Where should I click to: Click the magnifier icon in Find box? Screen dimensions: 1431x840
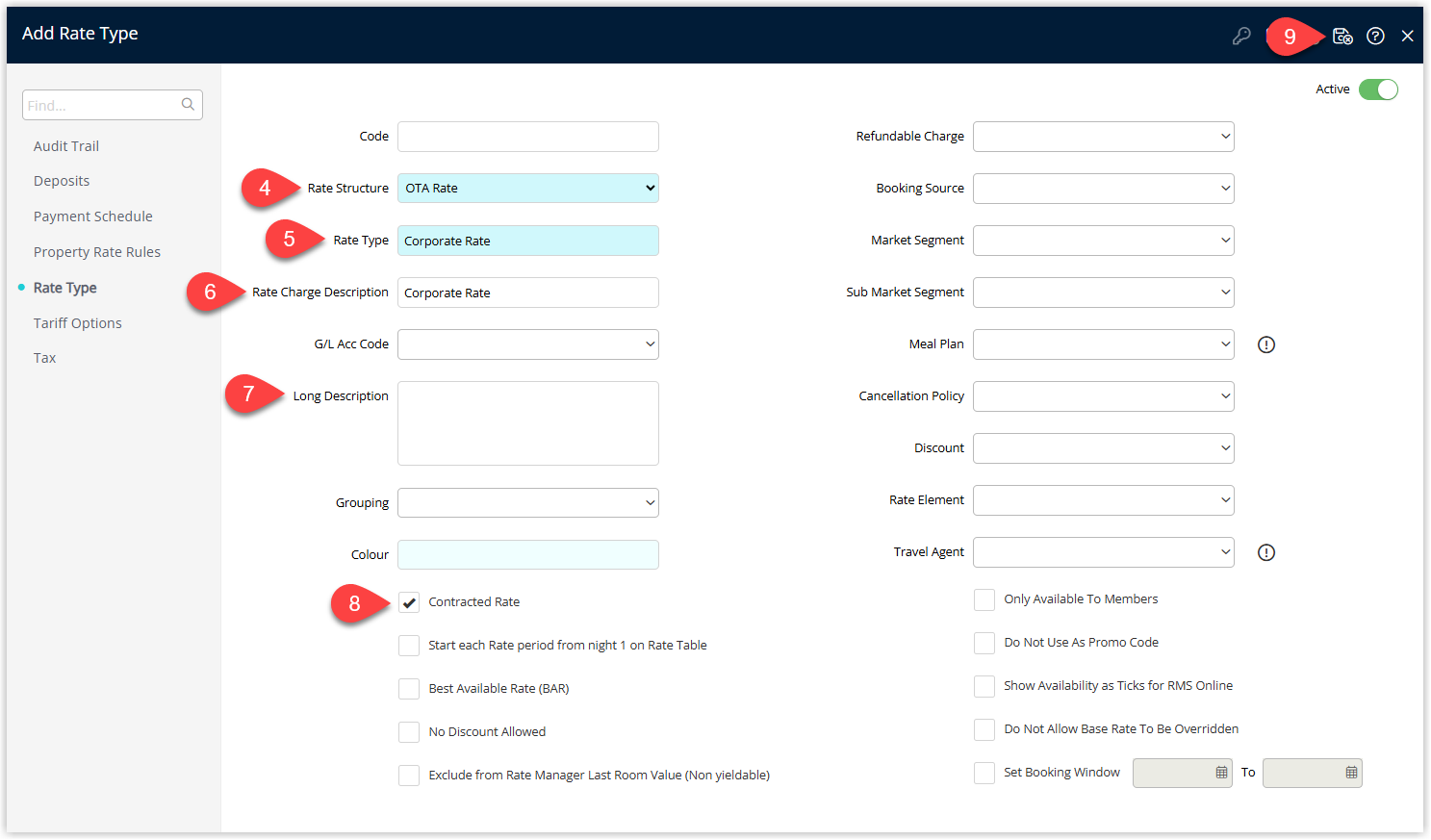pyautogui.click(x=188, y=105)
